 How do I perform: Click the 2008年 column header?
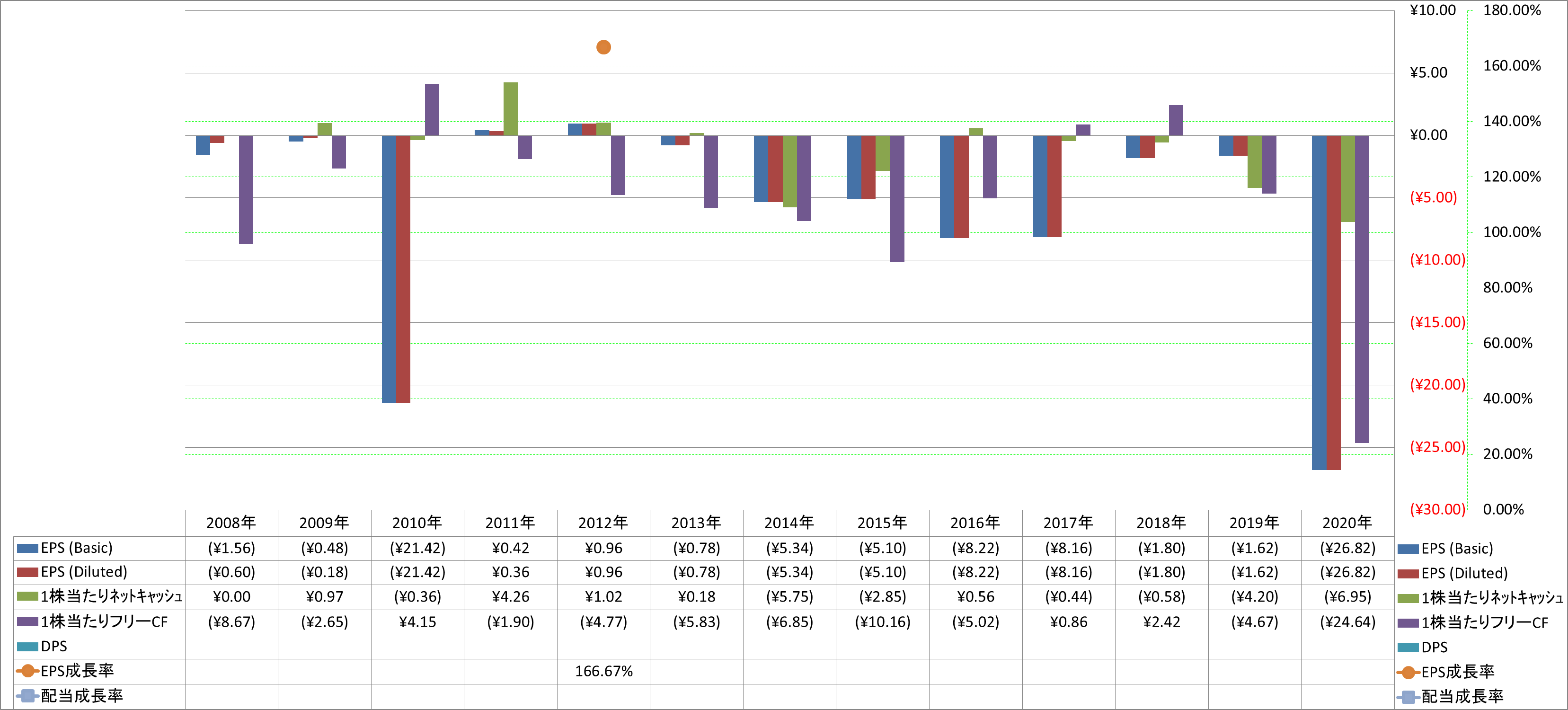coord(231,523)
